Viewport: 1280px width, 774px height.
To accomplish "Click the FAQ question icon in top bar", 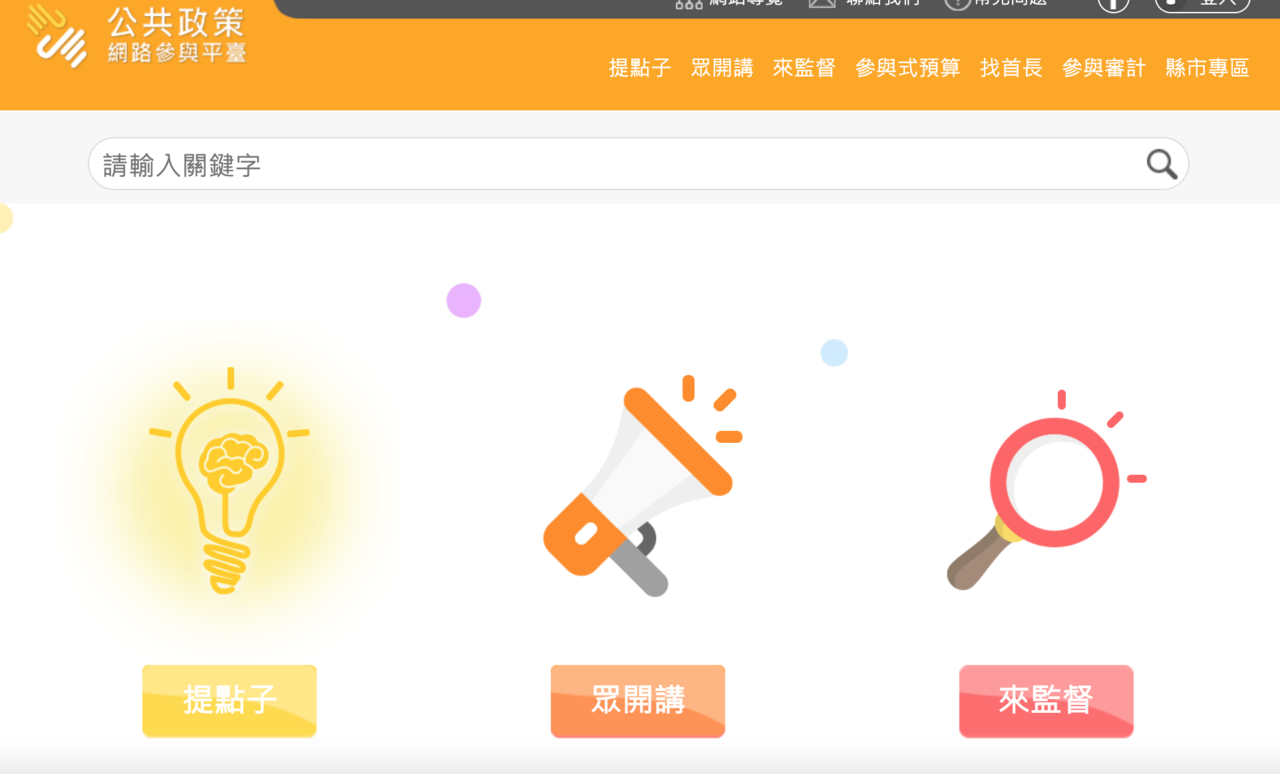I will pyautogui.click(x=957, y=4).
